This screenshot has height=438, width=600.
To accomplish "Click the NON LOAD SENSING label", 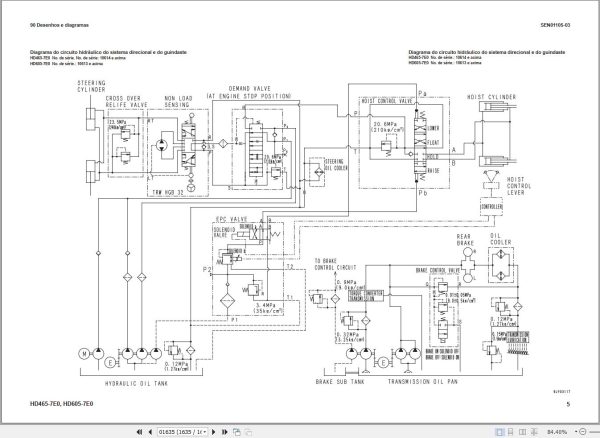I will coord(178,101).
